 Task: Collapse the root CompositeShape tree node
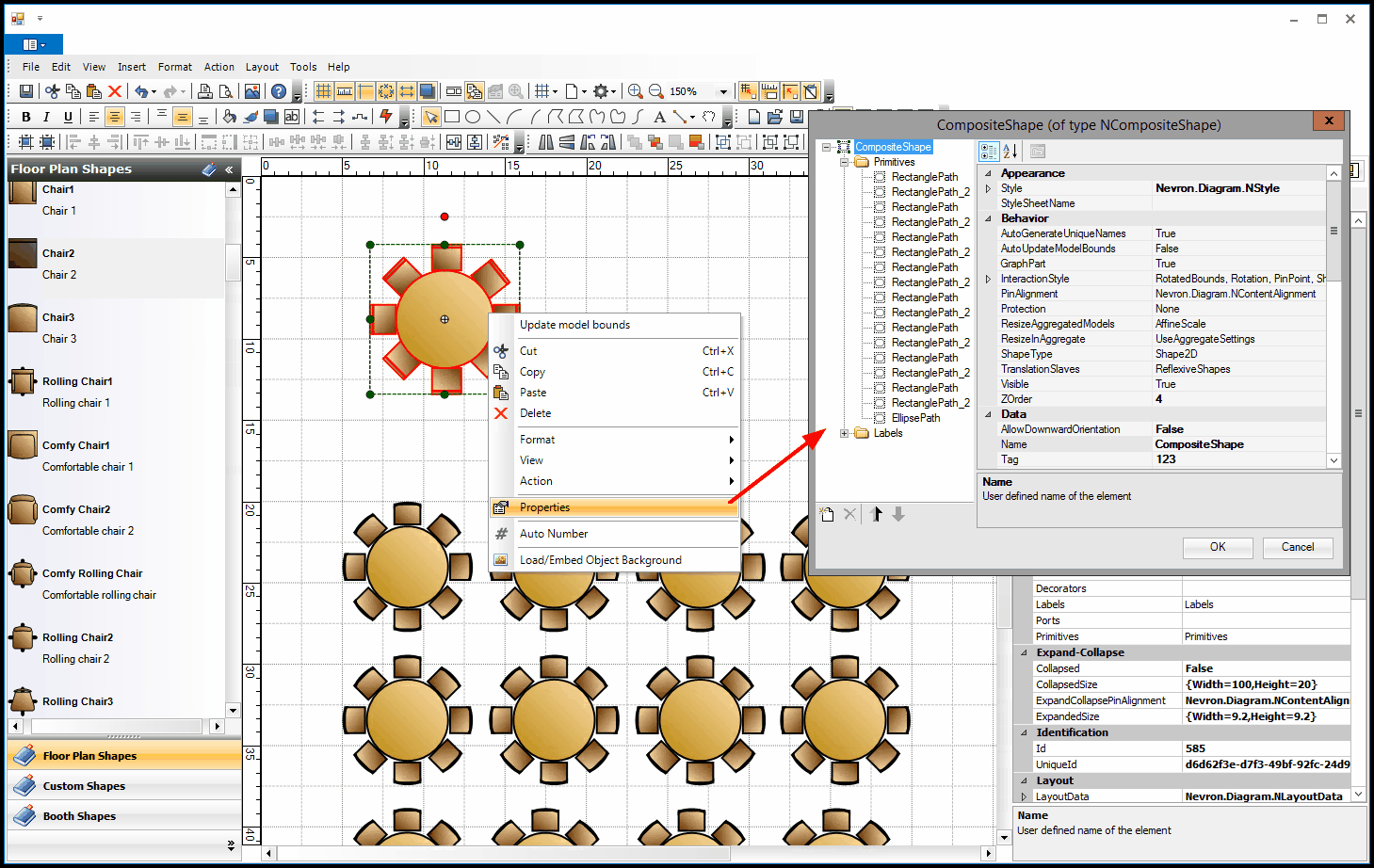point(827,147)
